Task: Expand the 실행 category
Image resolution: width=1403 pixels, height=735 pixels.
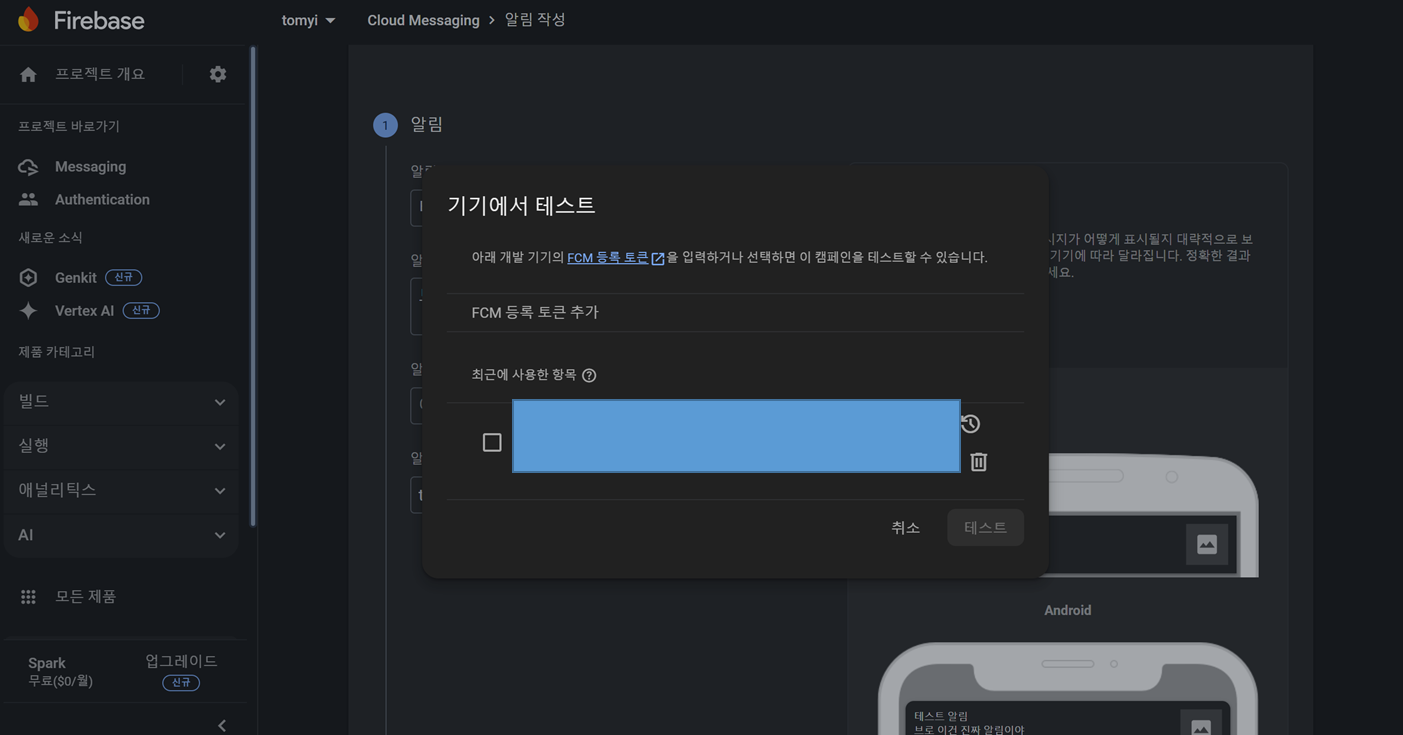Action: point(121,446)
